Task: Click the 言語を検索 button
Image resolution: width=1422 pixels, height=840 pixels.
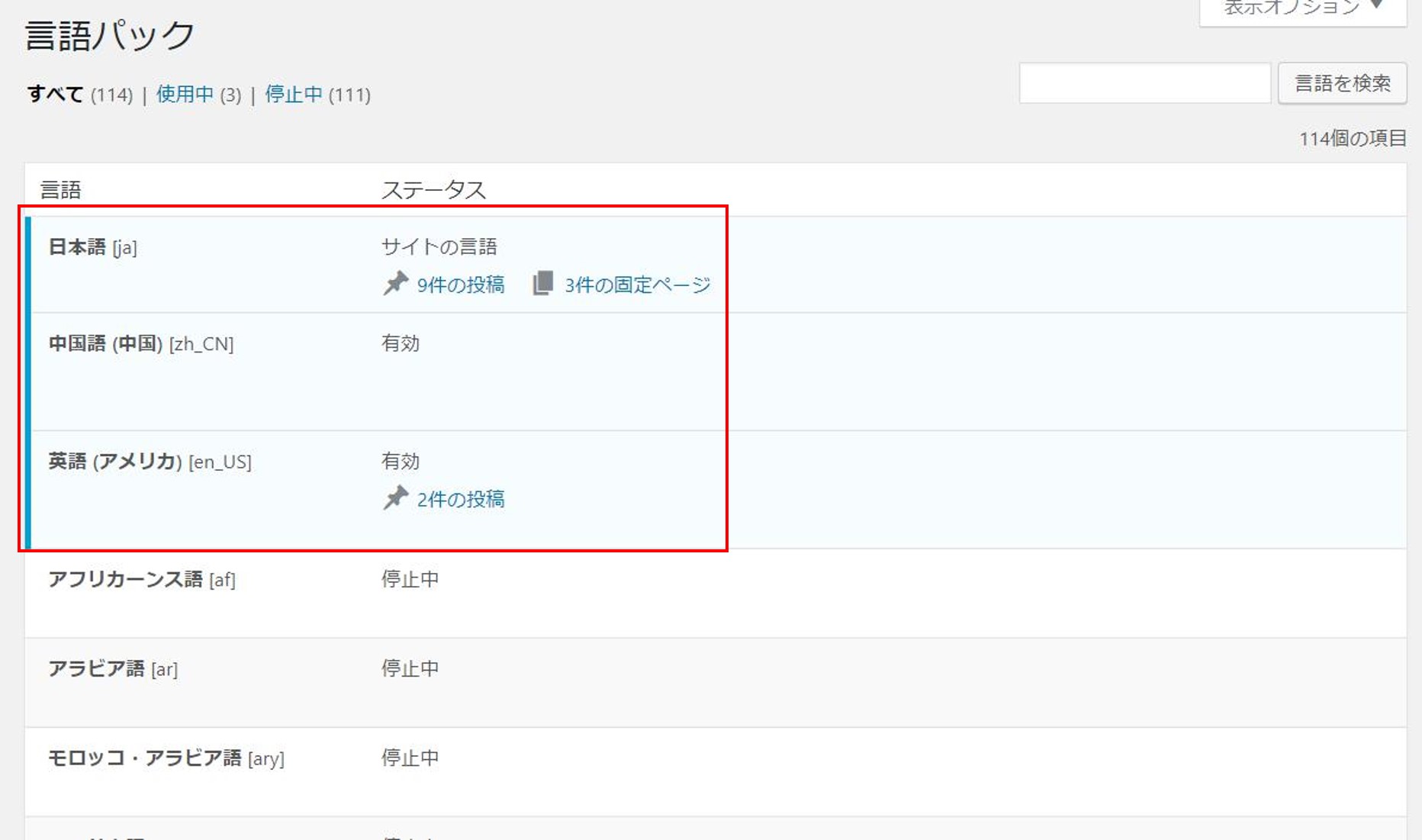Action: [1343, 83]
